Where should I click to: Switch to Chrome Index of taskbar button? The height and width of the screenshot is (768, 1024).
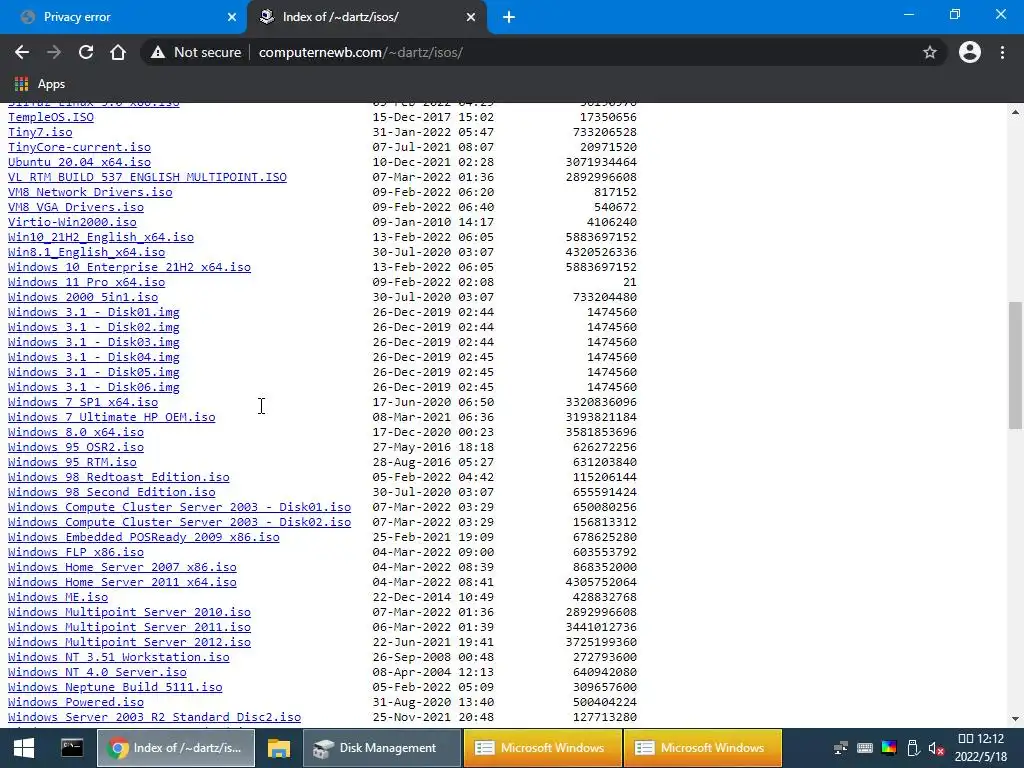pos(176,748)
